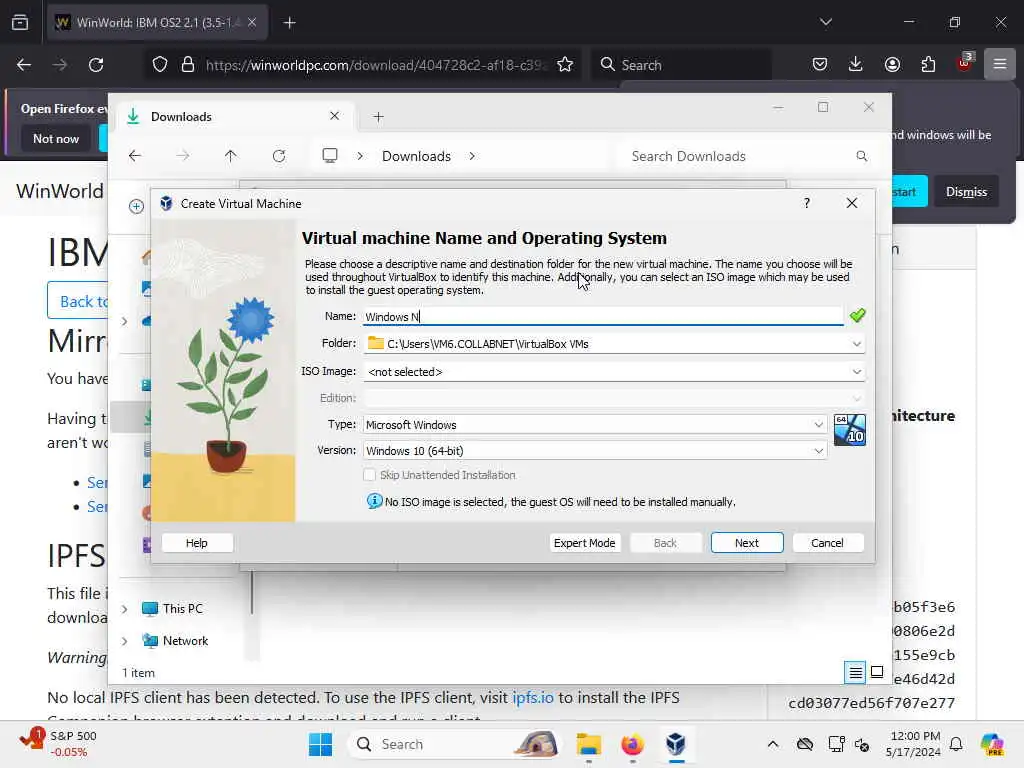1024x768 pixels.
Task: Expand This PC in Explorer navigation
Action: tap(124, 609)
